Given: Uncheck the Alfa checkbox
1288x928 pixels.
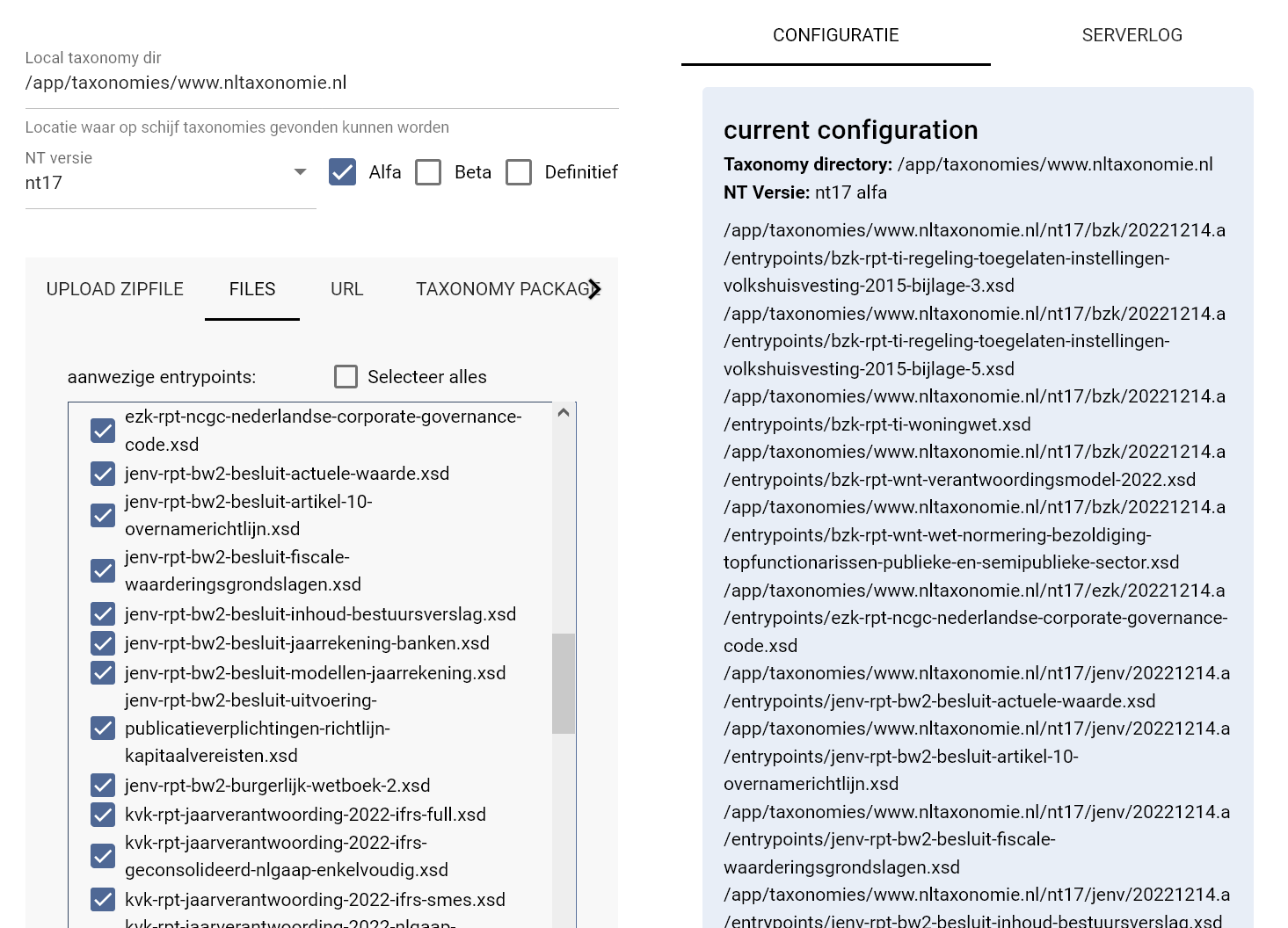Looking at the screenshot, I should (x=342, y=172).
